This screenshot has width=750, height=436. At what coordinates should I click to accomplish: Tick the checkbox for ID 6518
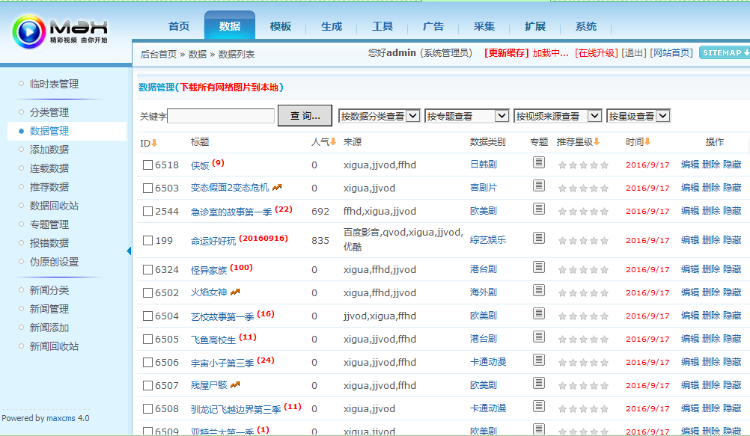(x=148, y=165)
